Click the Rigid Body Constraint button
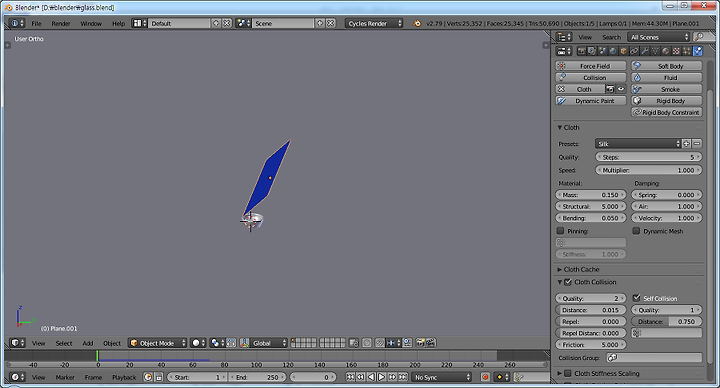This screenshot has height=388, width=720. click(667, 112)
